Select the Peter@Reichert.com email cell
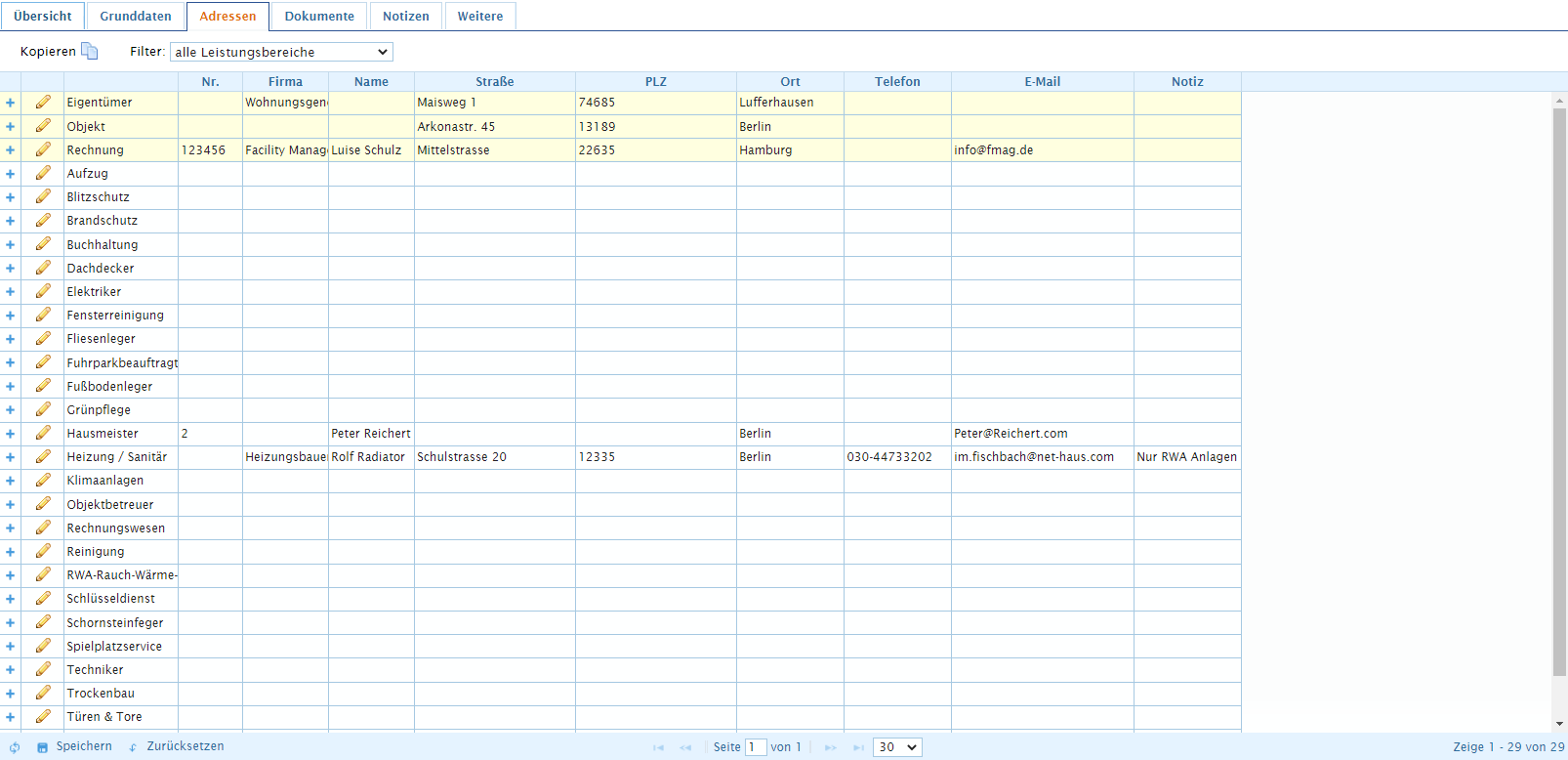This screenshot has width=1568, height=760. point(1043,434)
